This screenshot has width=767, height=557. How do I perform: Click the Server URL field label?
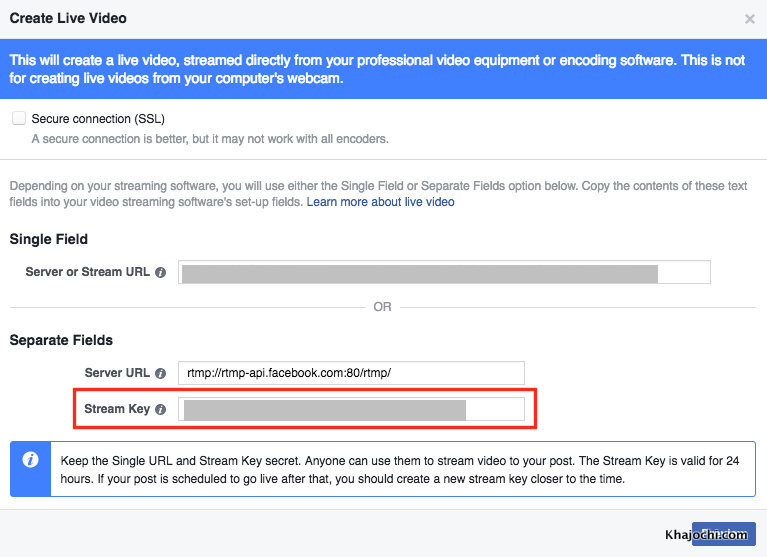click(x=117, y=373)
